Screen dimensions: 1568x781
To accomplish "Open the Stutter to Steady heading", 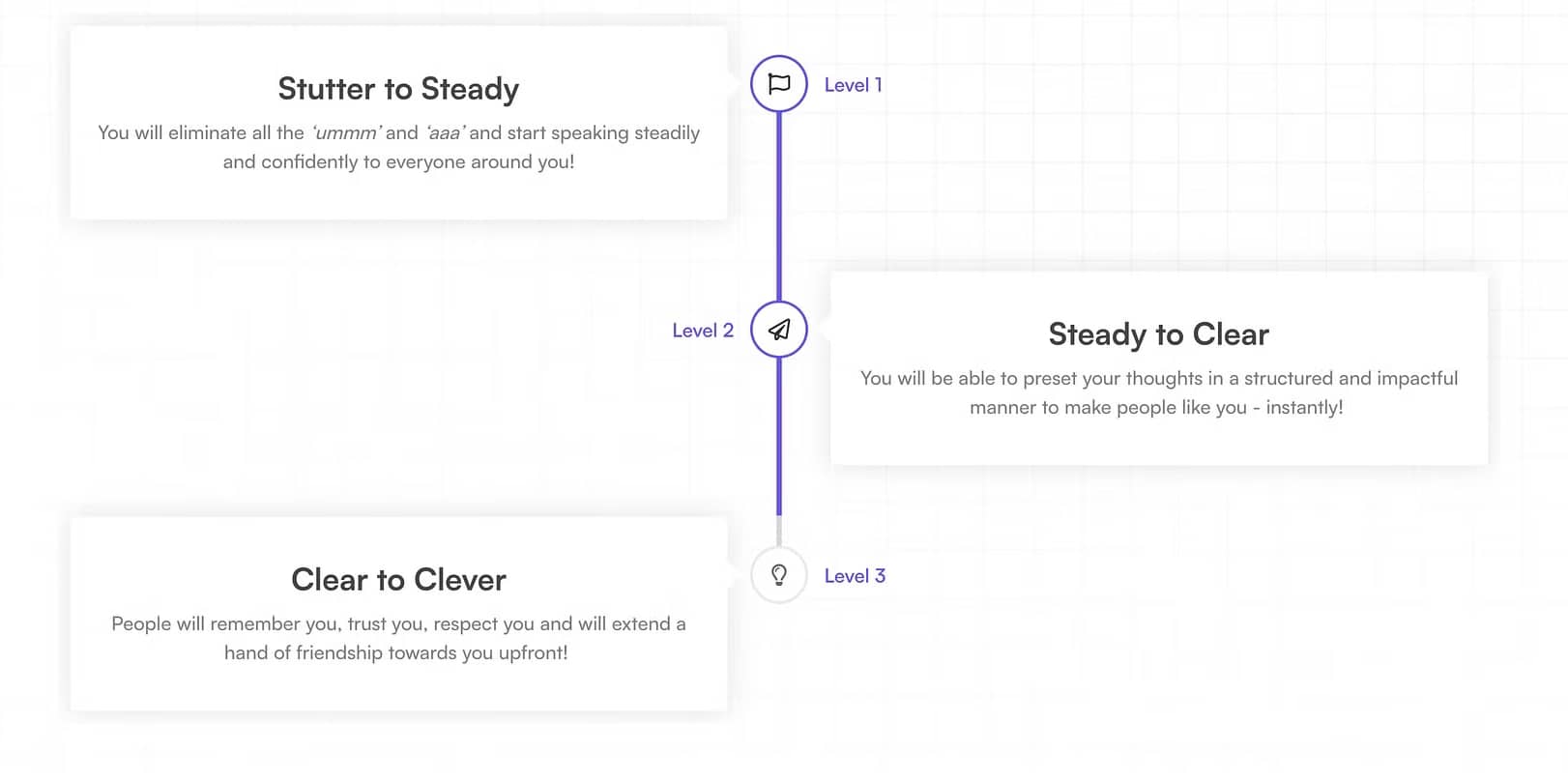I will 398,89.
